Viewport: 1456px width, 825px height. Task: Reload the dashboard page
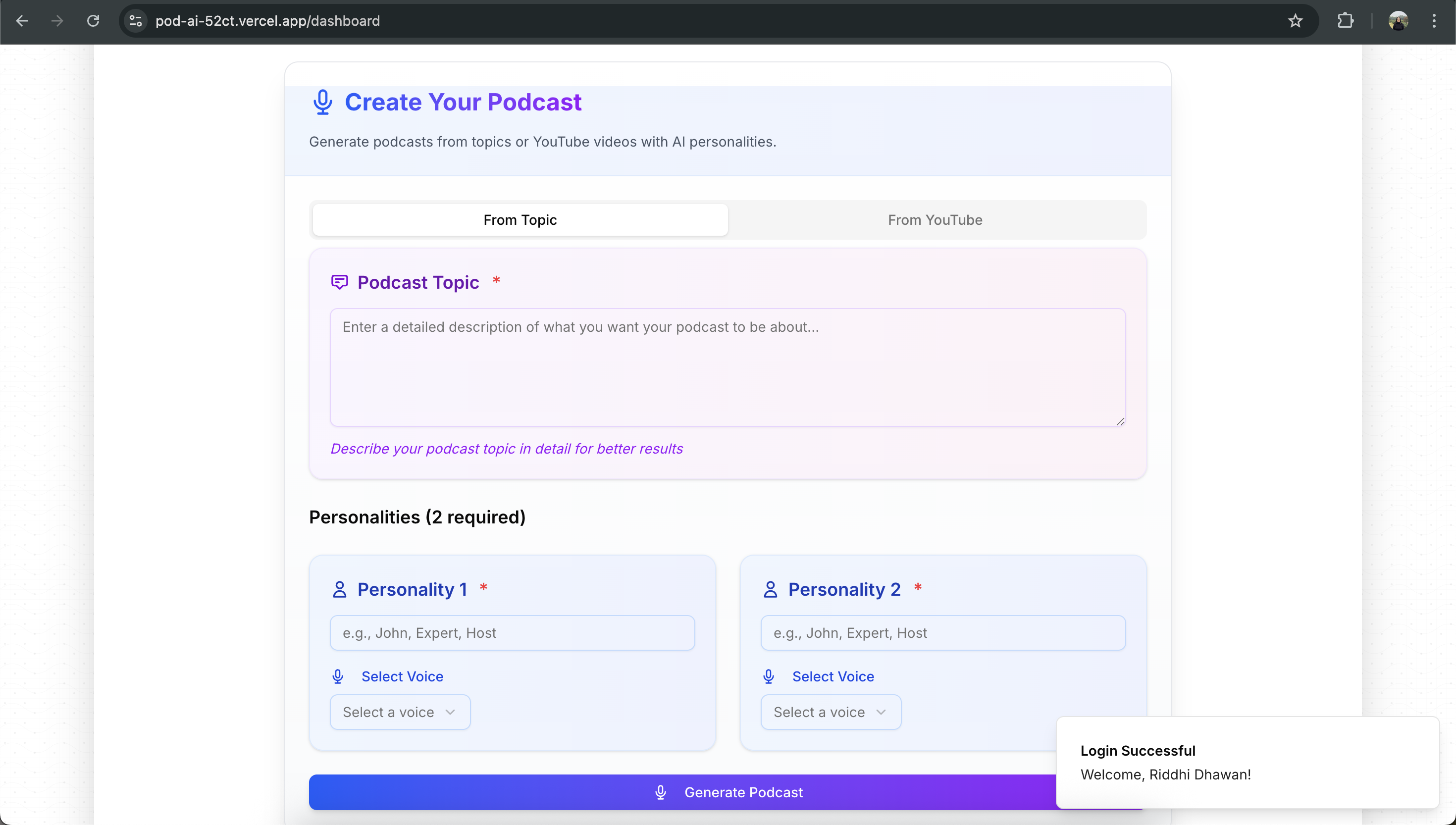click(x=93, y=21)
